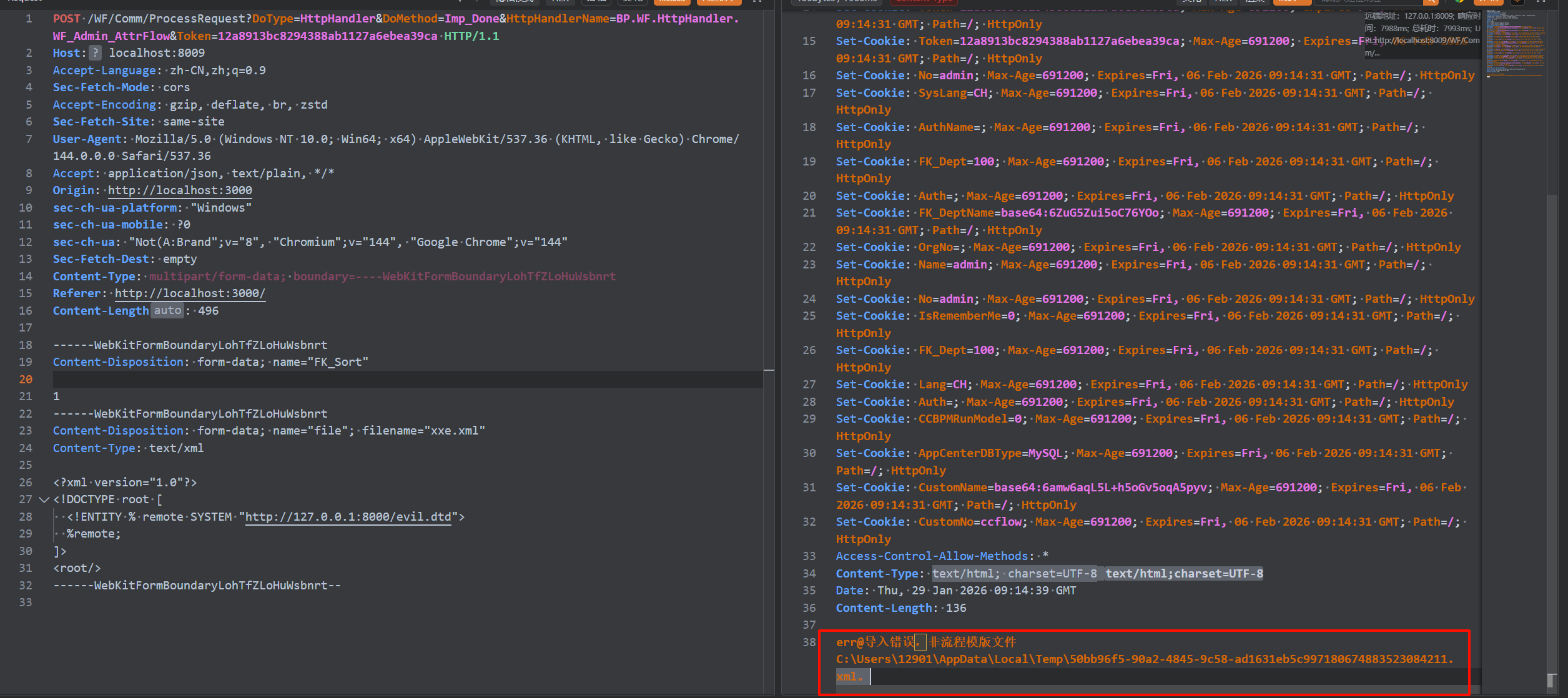This screenshot has height=698, width=1568.
Task: Click line number 38 in response gutter
Action: tap(809, 642)
